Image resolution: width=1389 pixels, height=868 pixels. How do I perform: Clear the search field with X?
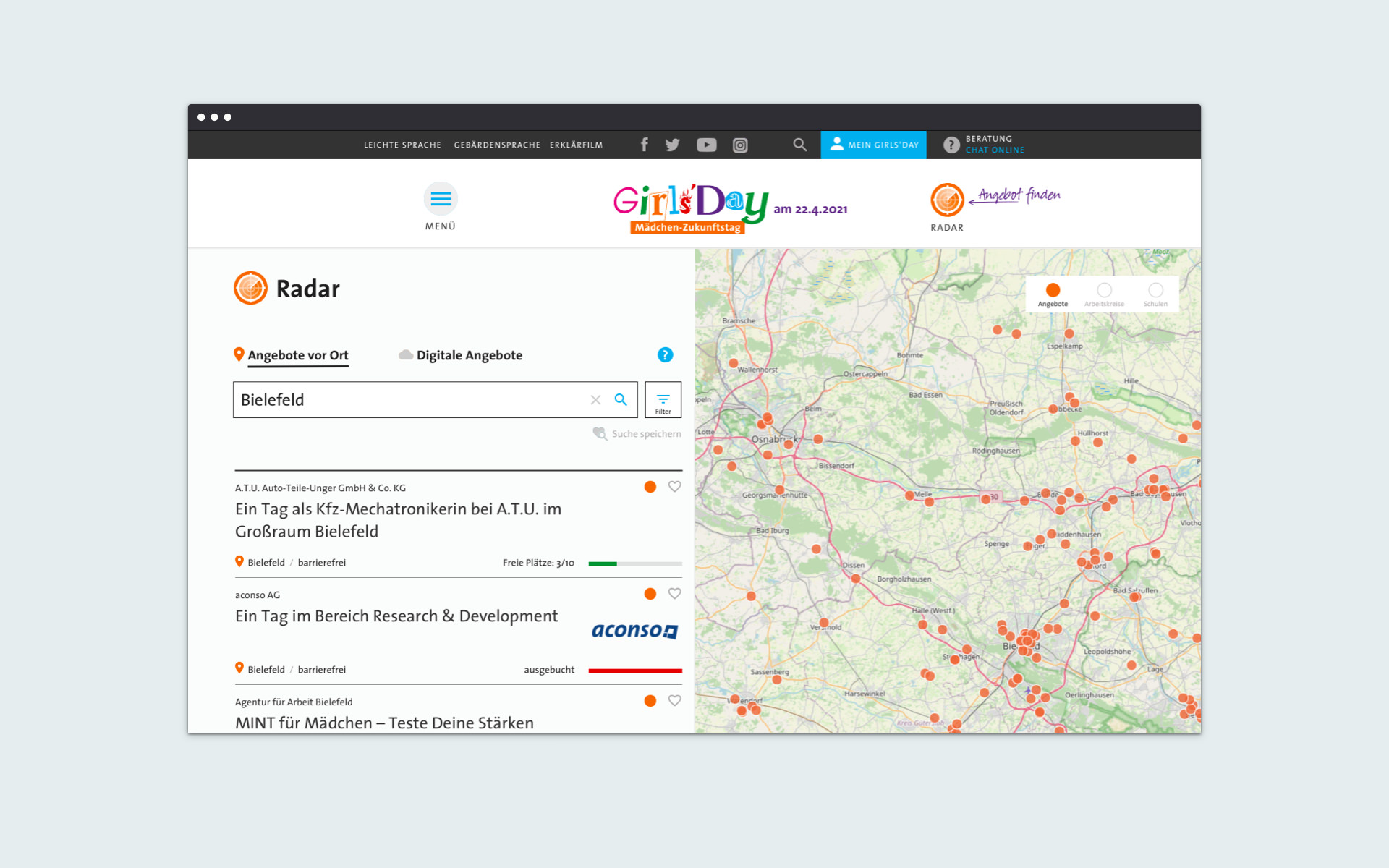coord(595,400)
